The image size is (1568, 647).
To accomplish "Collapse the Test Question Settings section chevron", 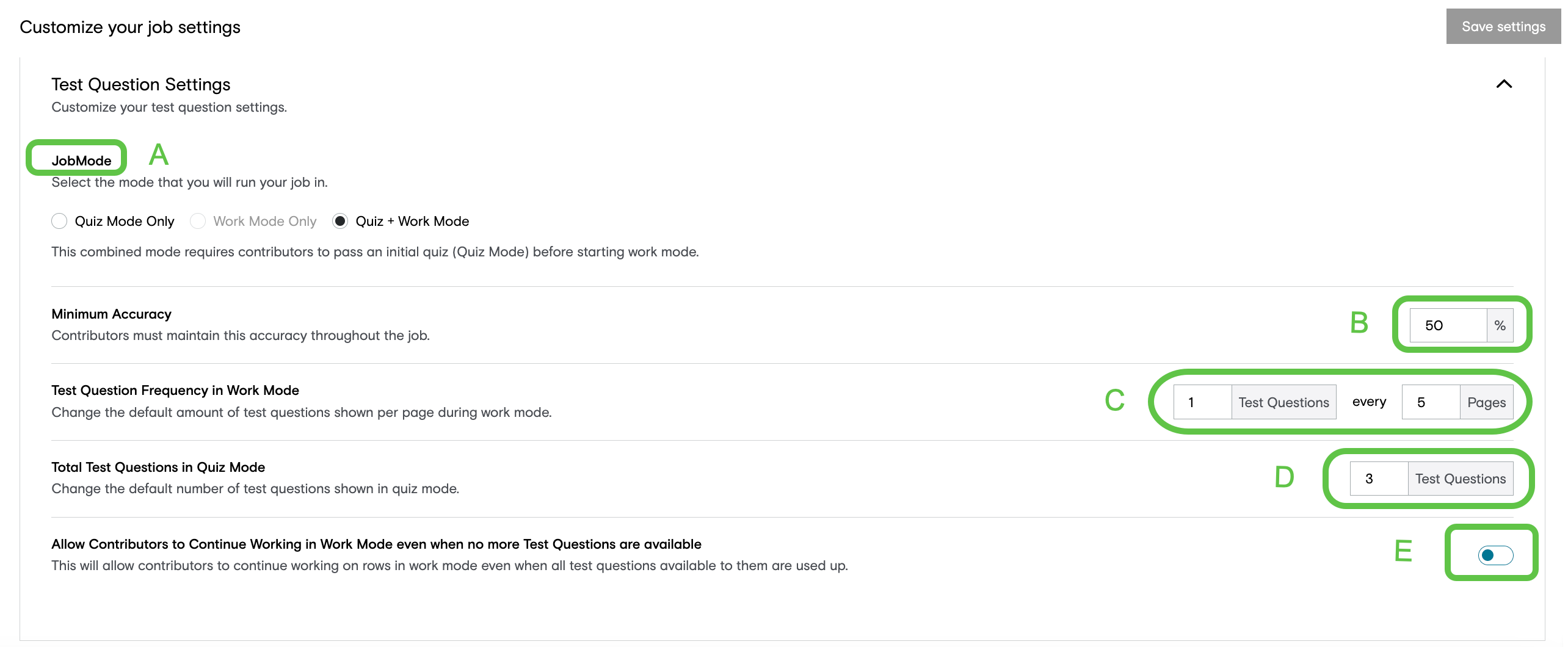I will 1504,84.
